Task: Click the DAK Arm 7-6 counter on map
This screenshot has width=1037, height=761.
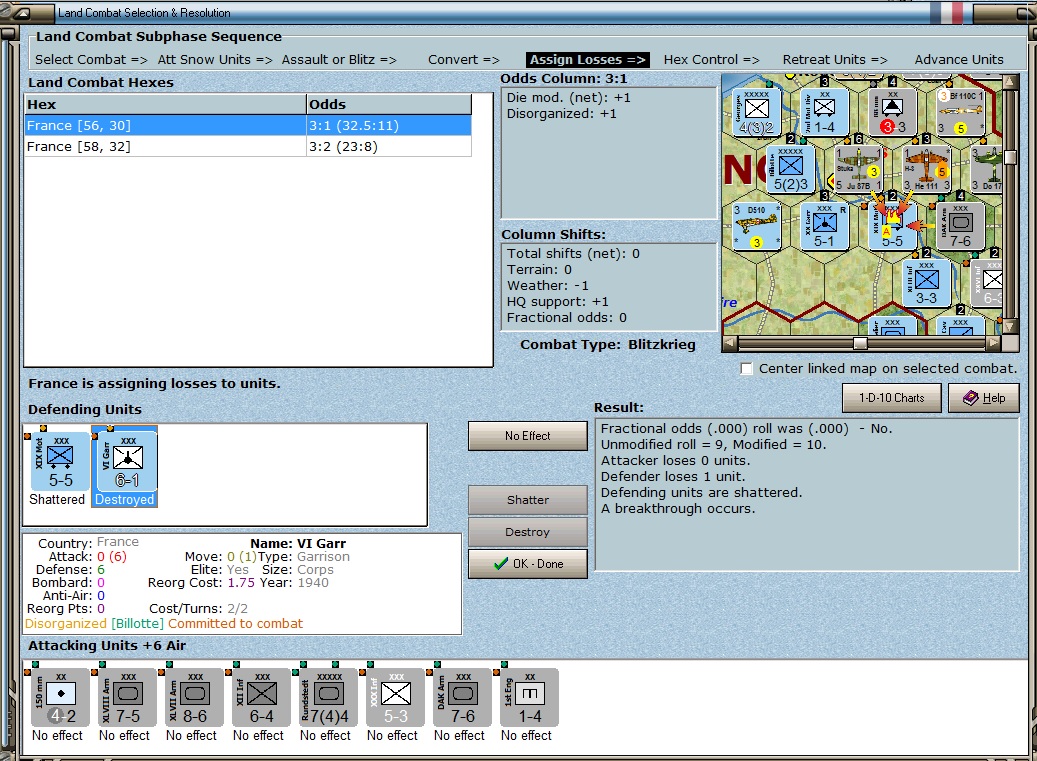Action: pos(960,226)
